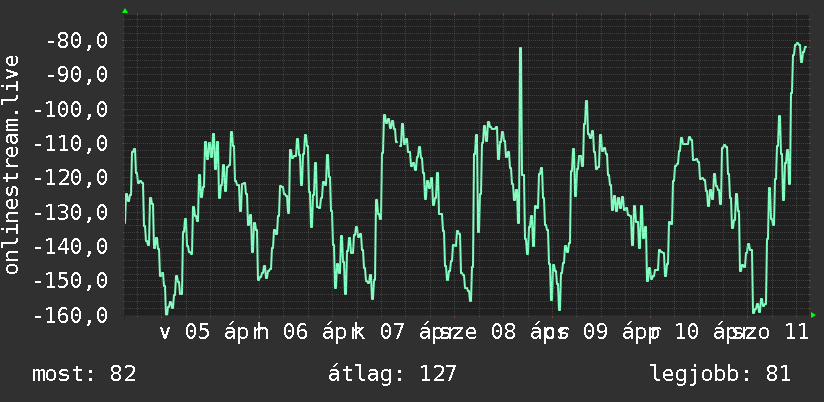Click the -130,0 y-axis label
The width and height of the screenshot is (824, 402).
click(70, 212)
